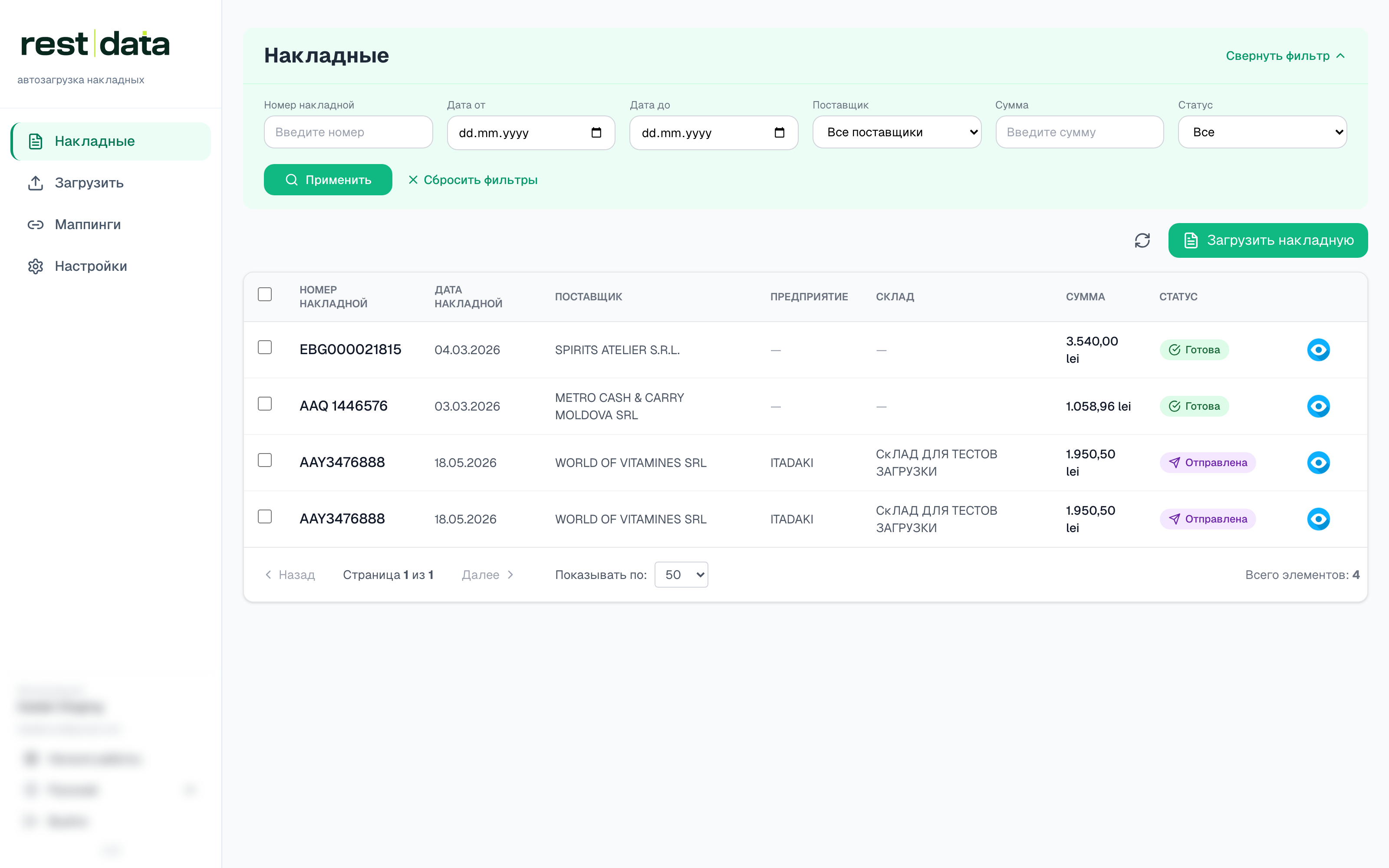Viewport: 1389px width, 868px height.
Task: Click Готова status badge of EBG000021815
Action: point(1194,350)
